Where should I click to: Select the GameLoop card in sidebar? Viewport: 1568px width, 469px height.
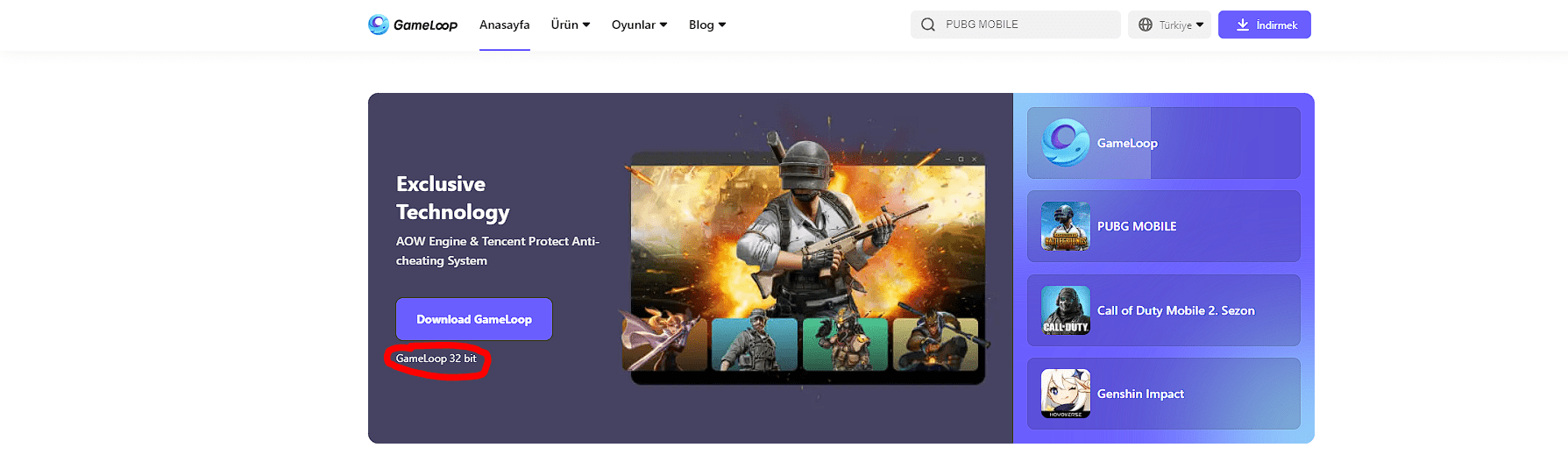point(1164,143)
